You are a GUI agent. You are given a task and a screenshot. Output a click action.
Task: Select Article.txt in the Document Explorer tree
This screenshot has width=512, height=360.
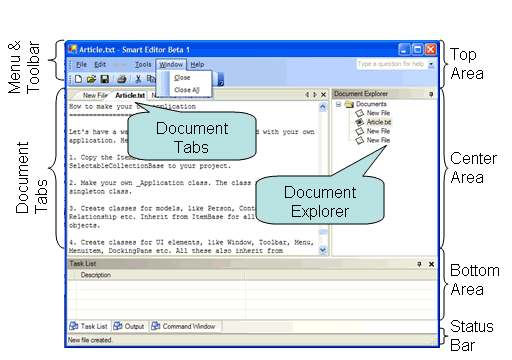[x=379, y=122]
